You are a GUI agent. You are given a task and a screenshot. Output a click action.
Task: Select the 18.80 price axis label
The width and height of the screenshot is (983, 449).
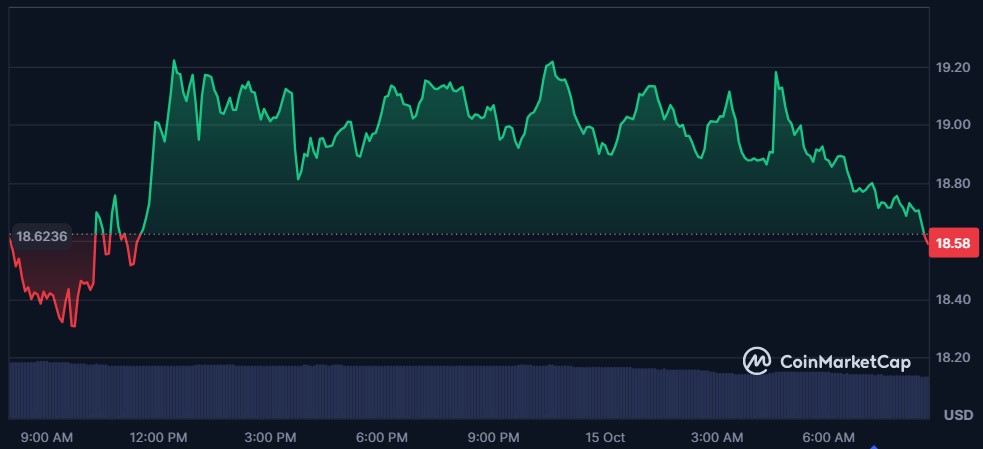951,184
